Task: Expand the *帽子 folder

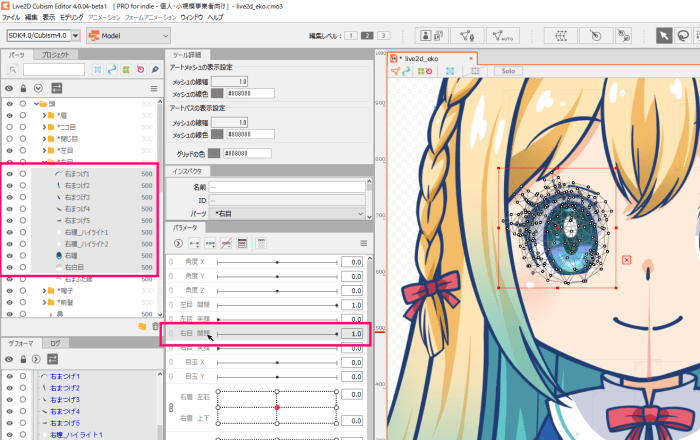Action: (44, 291)
